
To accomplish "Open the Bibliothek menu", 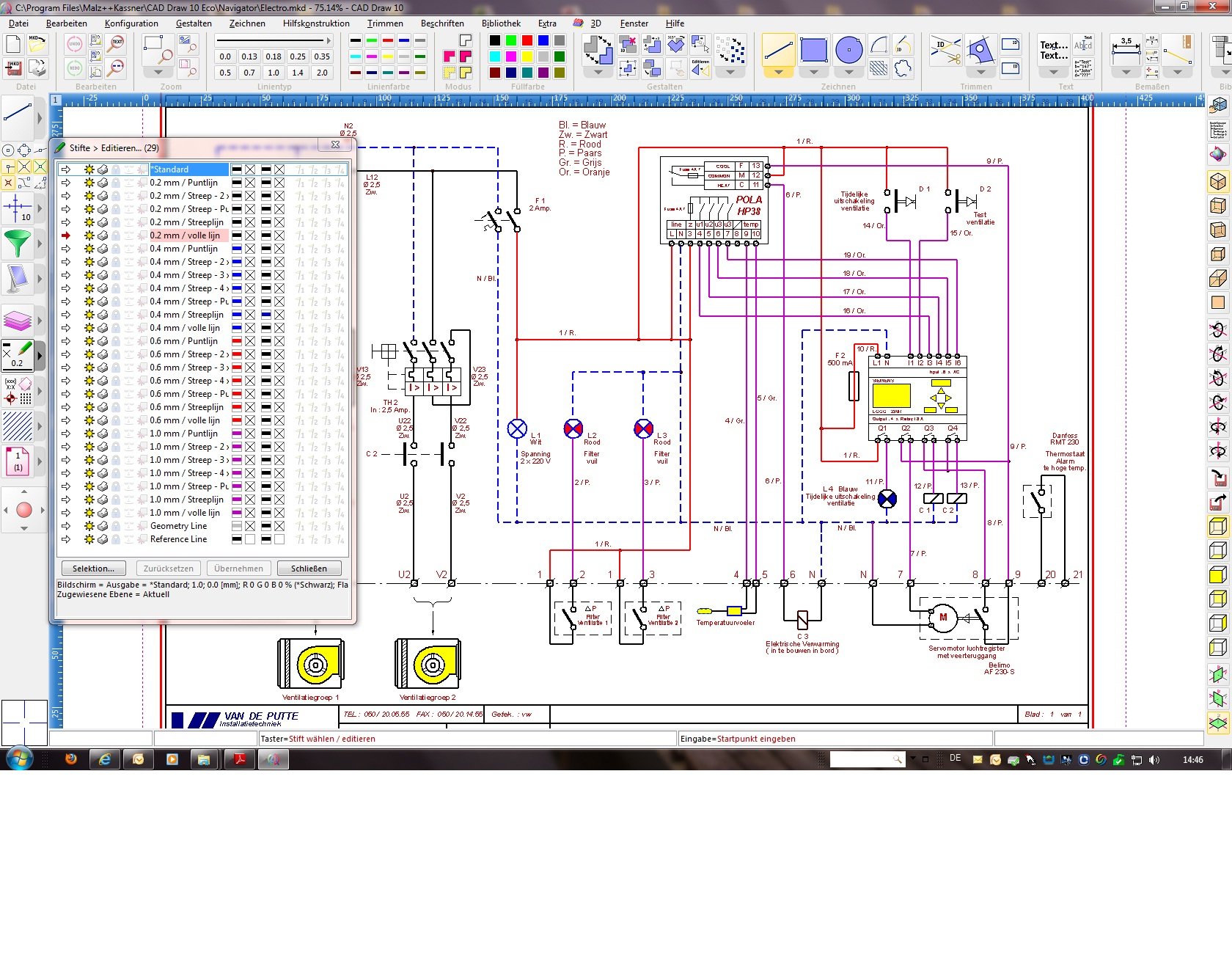I will point(501,23).
